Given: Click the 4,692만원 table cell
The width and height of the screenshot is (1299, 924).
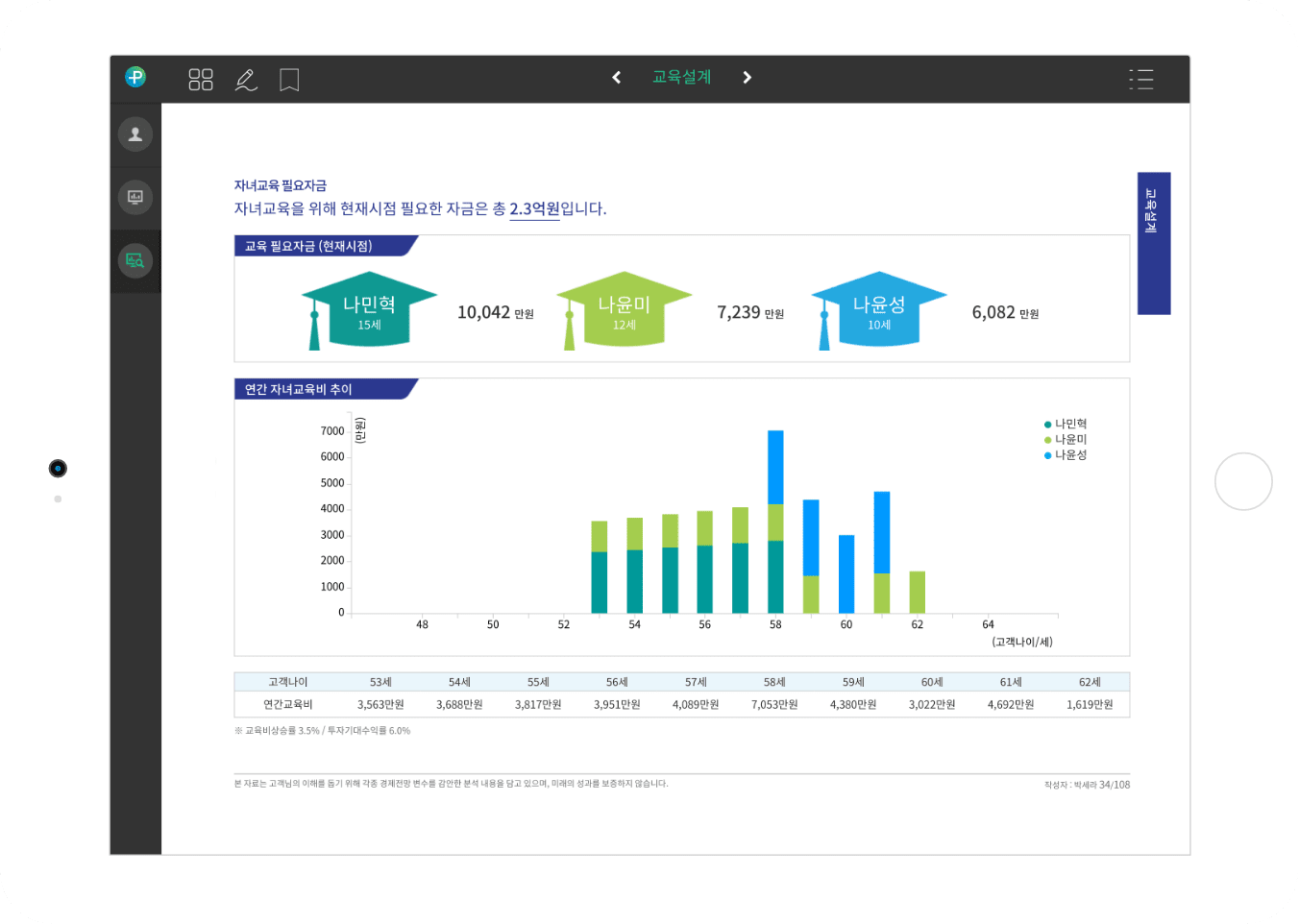Looking at the screenshot, I should (1011, 704).
